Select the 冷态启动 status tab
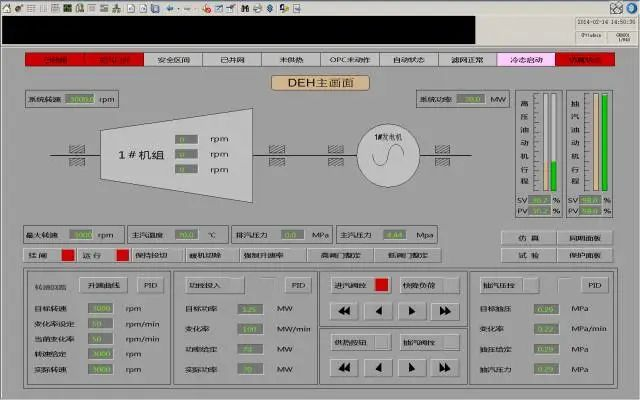Viewport: 640px width, 400px height. click(x=526, y=60)
